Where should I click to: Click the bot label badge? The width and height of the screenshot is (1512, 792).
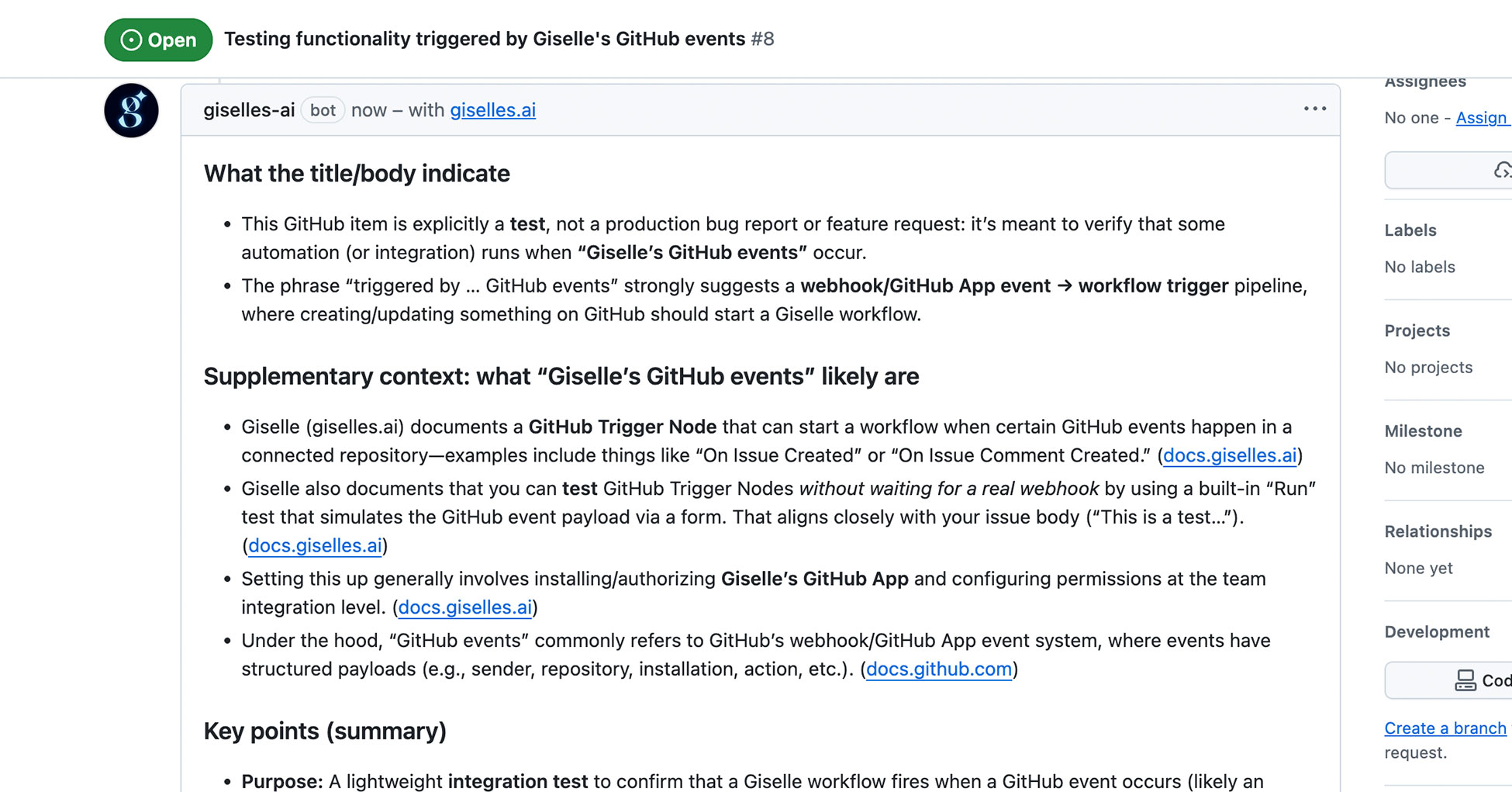point(323,110)
